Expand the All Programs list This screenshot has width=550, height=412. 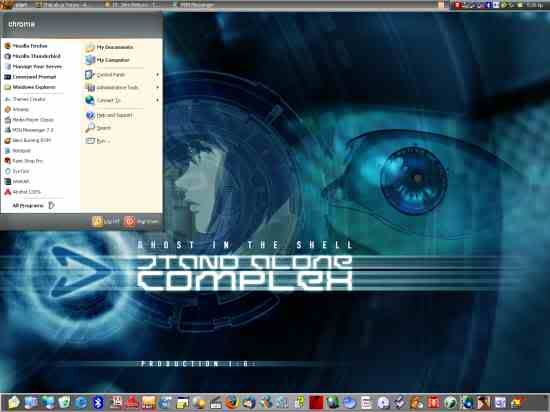[33, 205]
